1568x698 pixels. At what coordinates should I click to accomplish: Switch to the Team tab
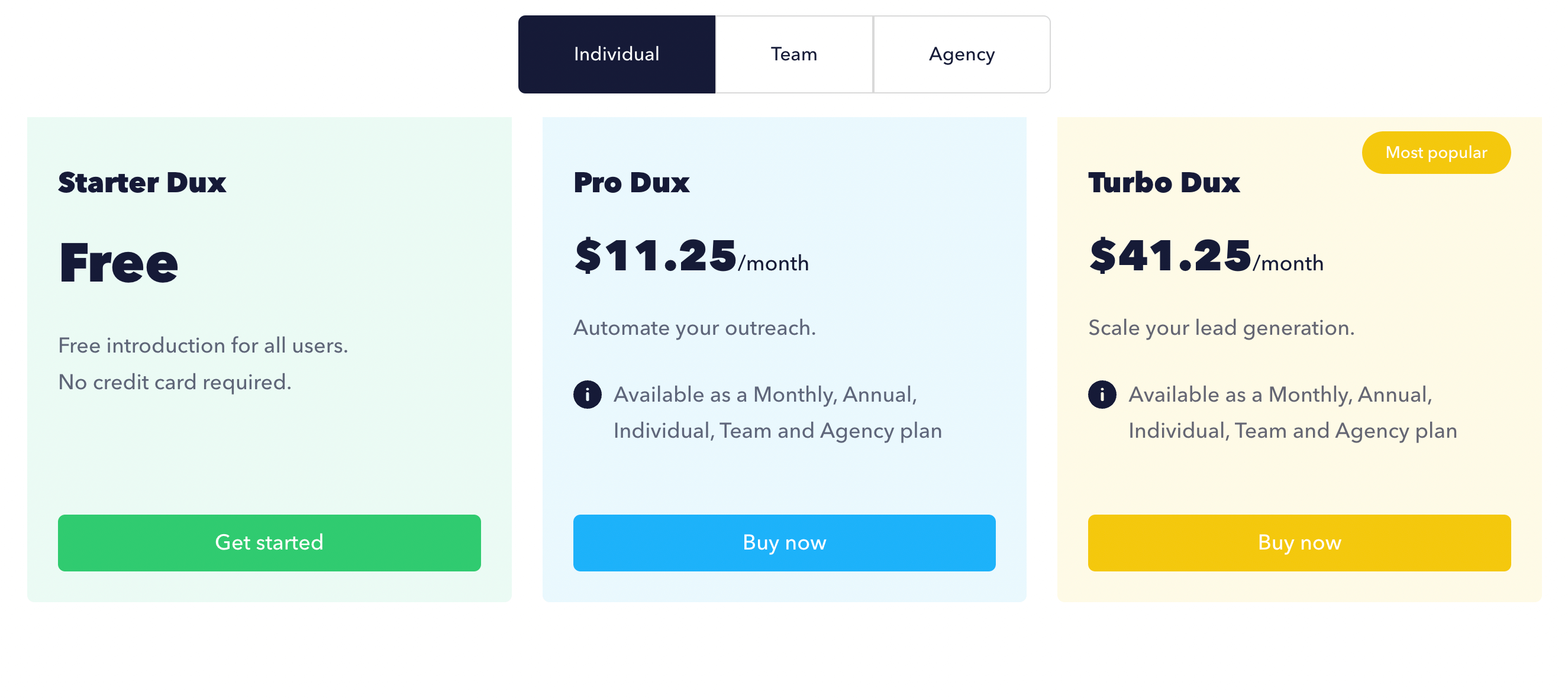point(793,54)
